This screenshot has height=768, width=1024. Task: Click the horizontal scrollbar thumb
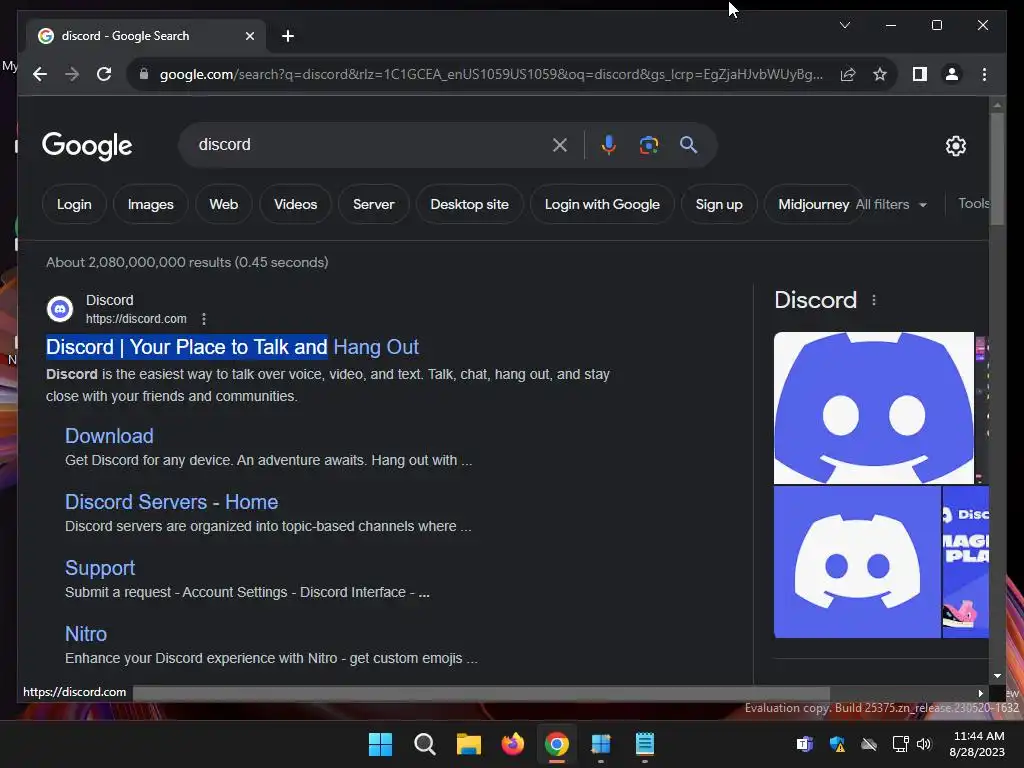tap(481, 693)
